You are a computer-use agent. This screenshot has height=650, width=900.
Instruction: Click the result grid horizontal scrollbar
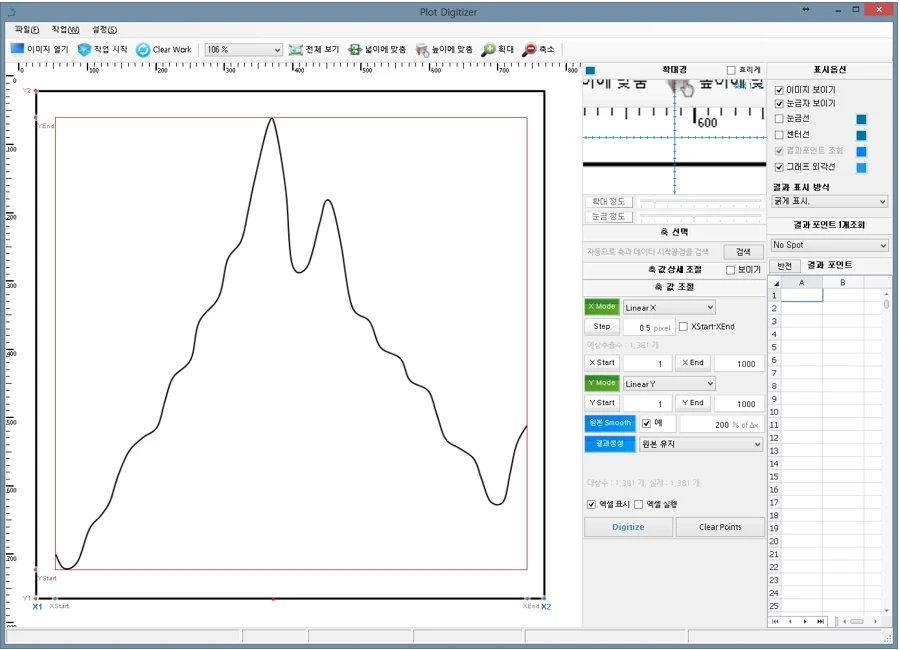(x=859, y=621)
